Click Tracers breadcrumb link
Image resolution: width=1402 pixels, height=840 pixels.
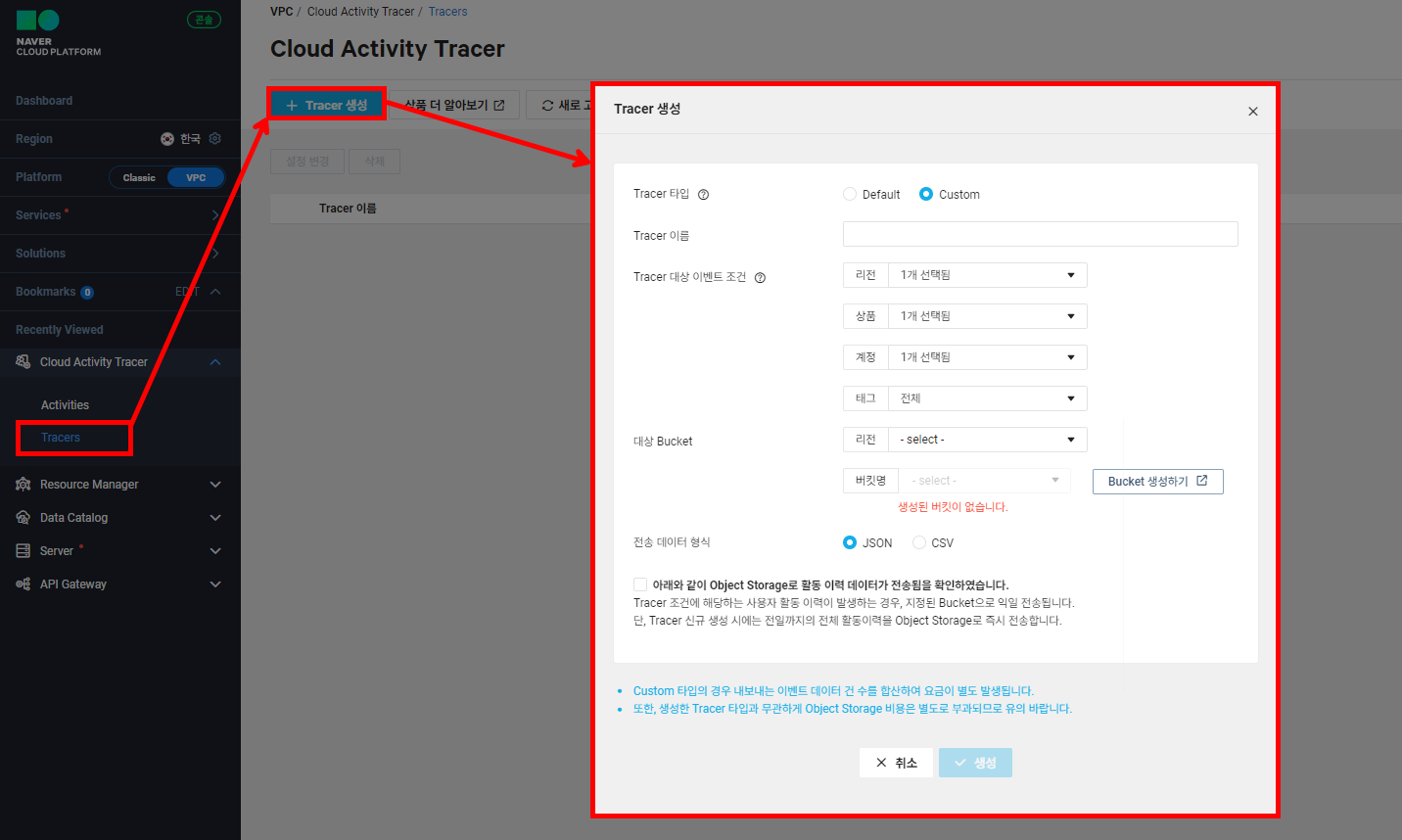point(447,12)
